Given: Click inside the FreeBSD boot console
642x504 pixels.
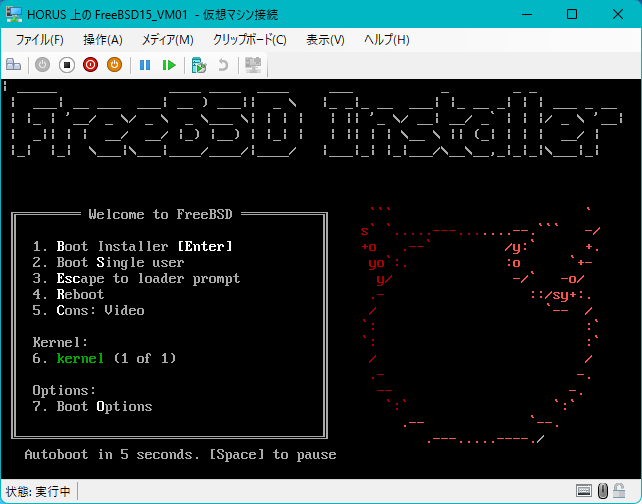Looking at the screenshot, I should click(x=321, y=278).
